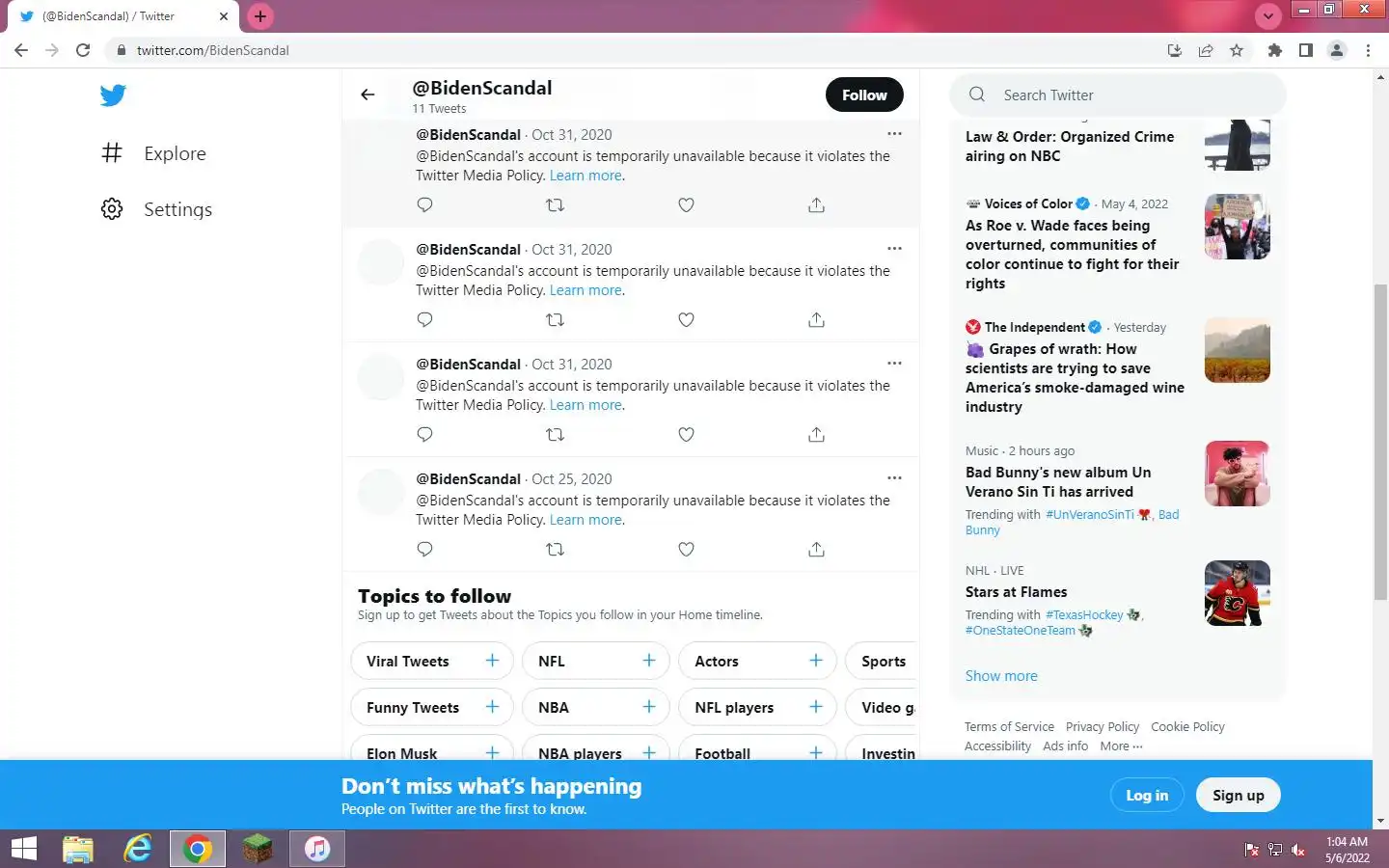1389x868 pixels.
Task: Open the tab search dropdown arrow
Action: [1267, 16]
